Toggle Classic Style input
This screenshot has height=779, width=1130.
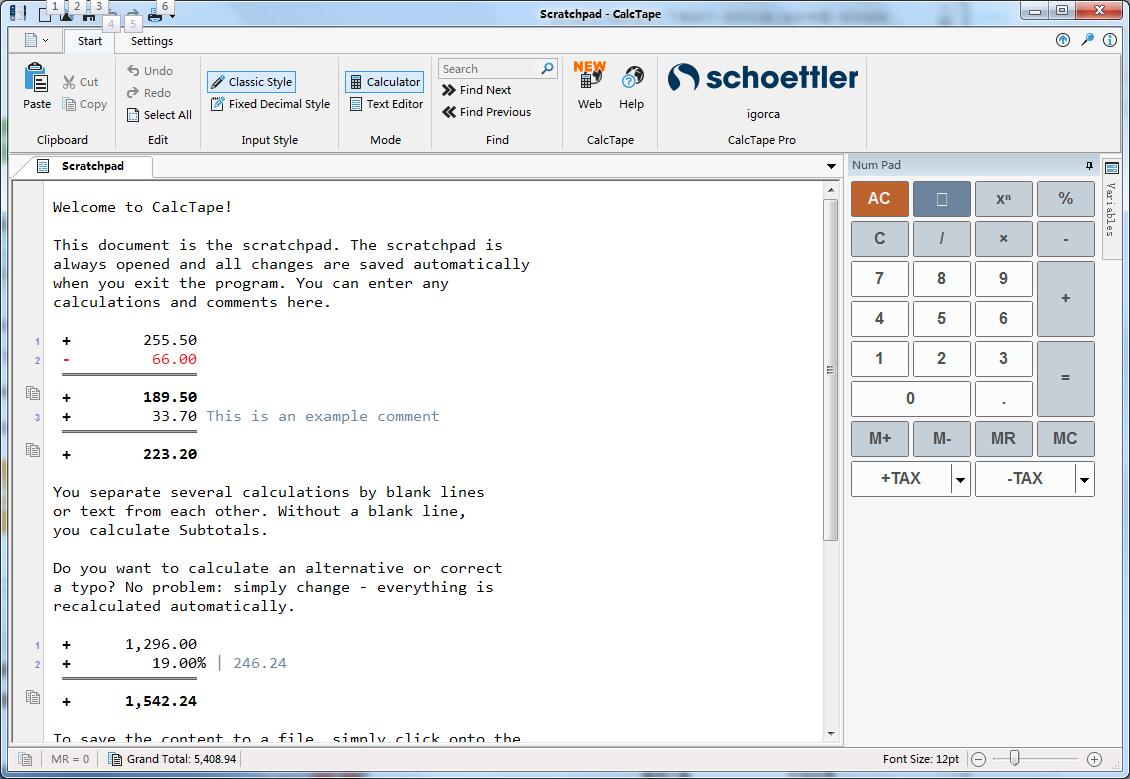point(250,81)
